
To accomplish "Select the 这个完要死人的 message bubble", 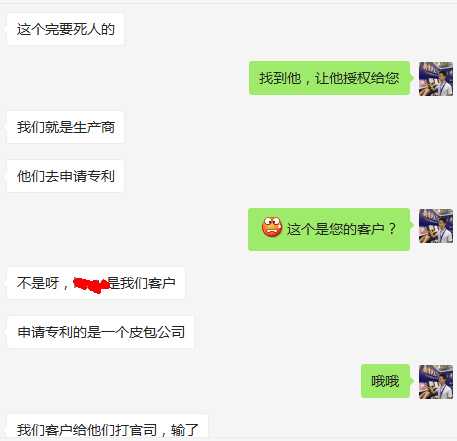I will pyautogui.click(x=65, y=29).
